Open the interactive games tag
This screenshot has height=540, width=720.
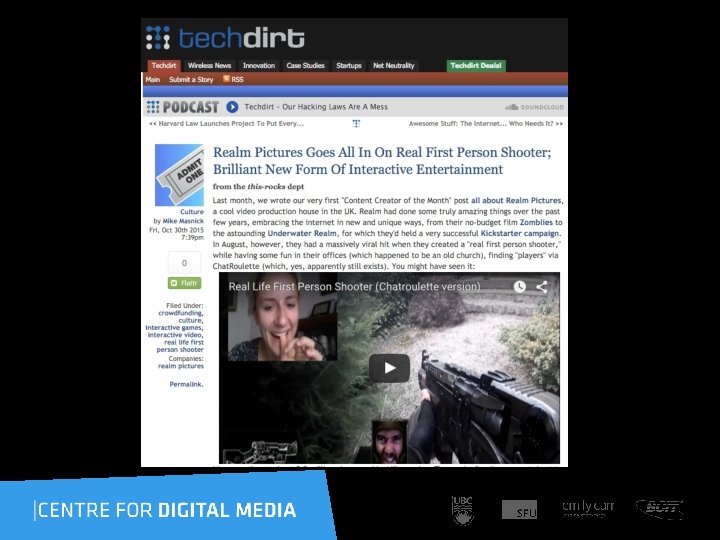tap(174, 328)
